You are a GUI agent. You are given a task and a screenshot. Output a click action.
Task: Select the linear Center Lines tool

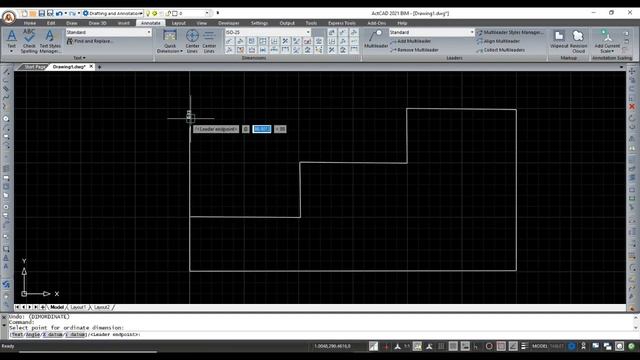209,41
